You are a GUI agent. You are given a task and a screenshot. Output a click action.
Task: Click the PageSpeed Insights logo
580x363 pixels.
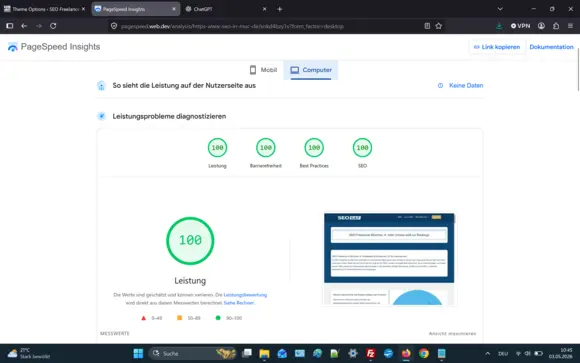tap(54, 47)
